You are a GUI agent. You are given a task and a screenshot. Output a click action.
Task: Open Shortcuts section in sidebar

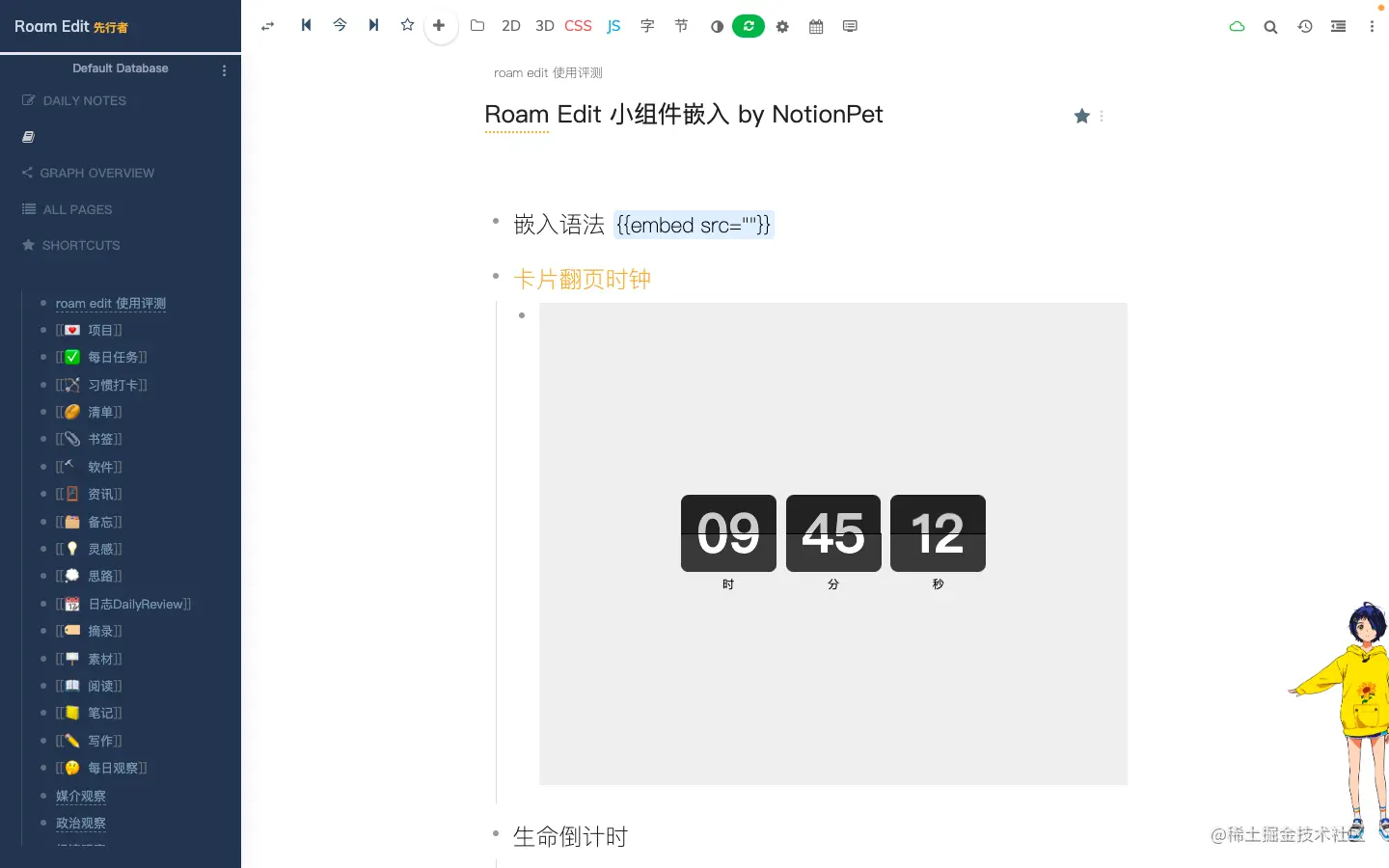[71, 245]
